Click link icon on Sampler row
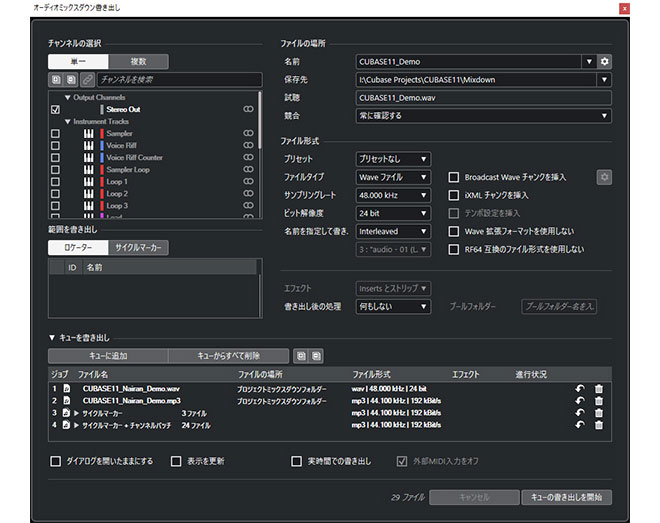The width and height of the screenshot is (660, 523). pyautogui.click(x=248, y=133)
